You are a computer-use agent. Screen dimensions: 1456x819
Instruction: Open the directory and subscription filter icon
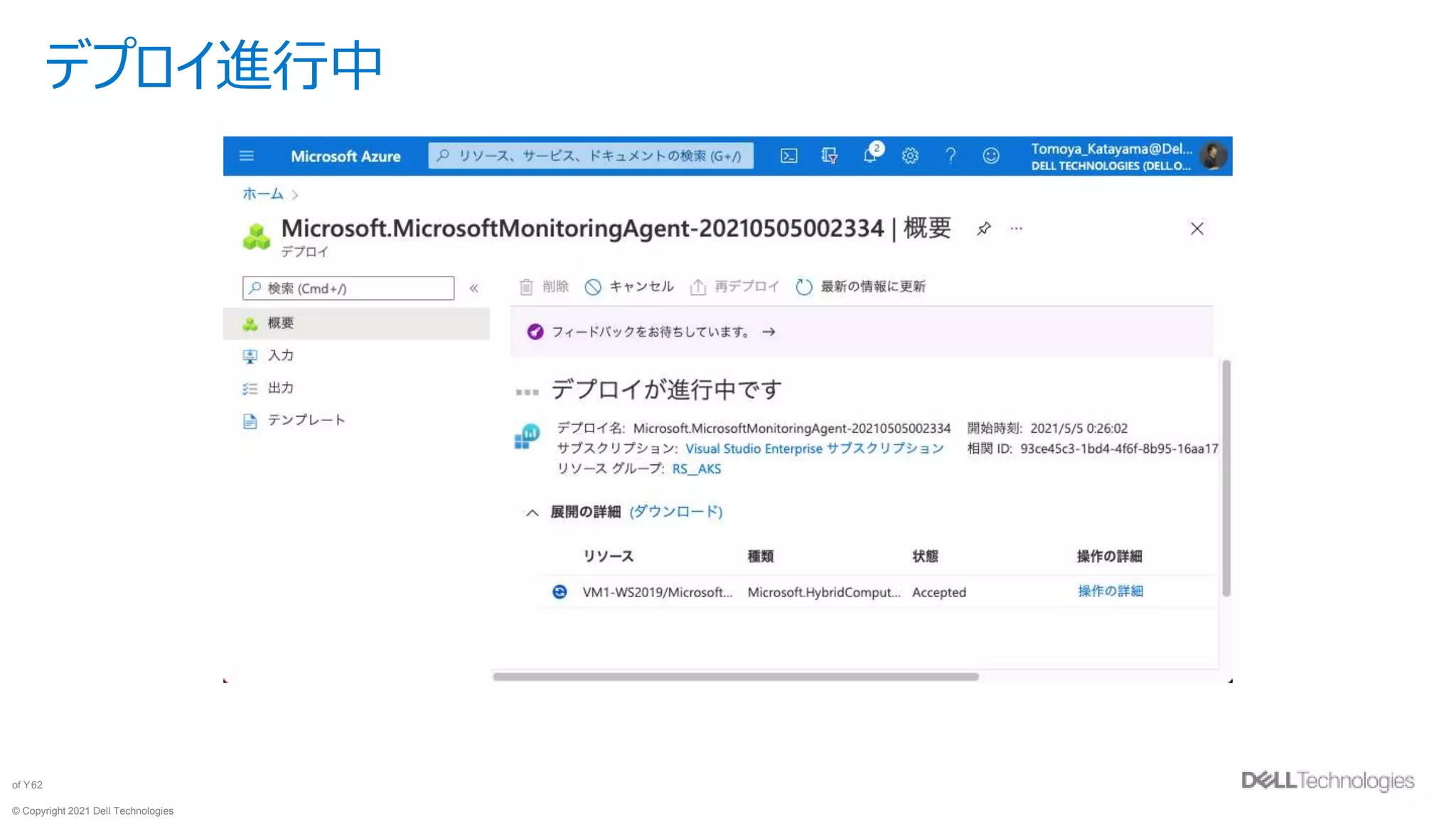829,156
